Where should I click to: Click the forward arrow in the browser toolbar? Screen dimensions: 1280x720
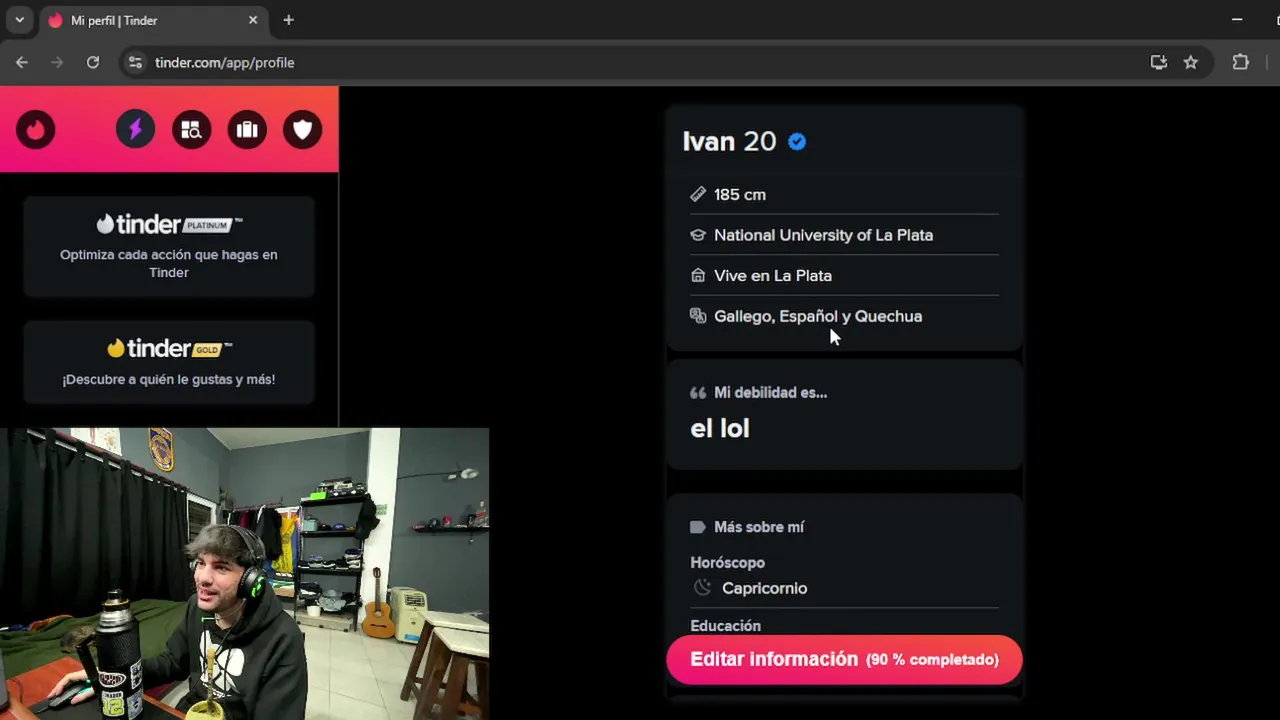click(x=57, y=62)
